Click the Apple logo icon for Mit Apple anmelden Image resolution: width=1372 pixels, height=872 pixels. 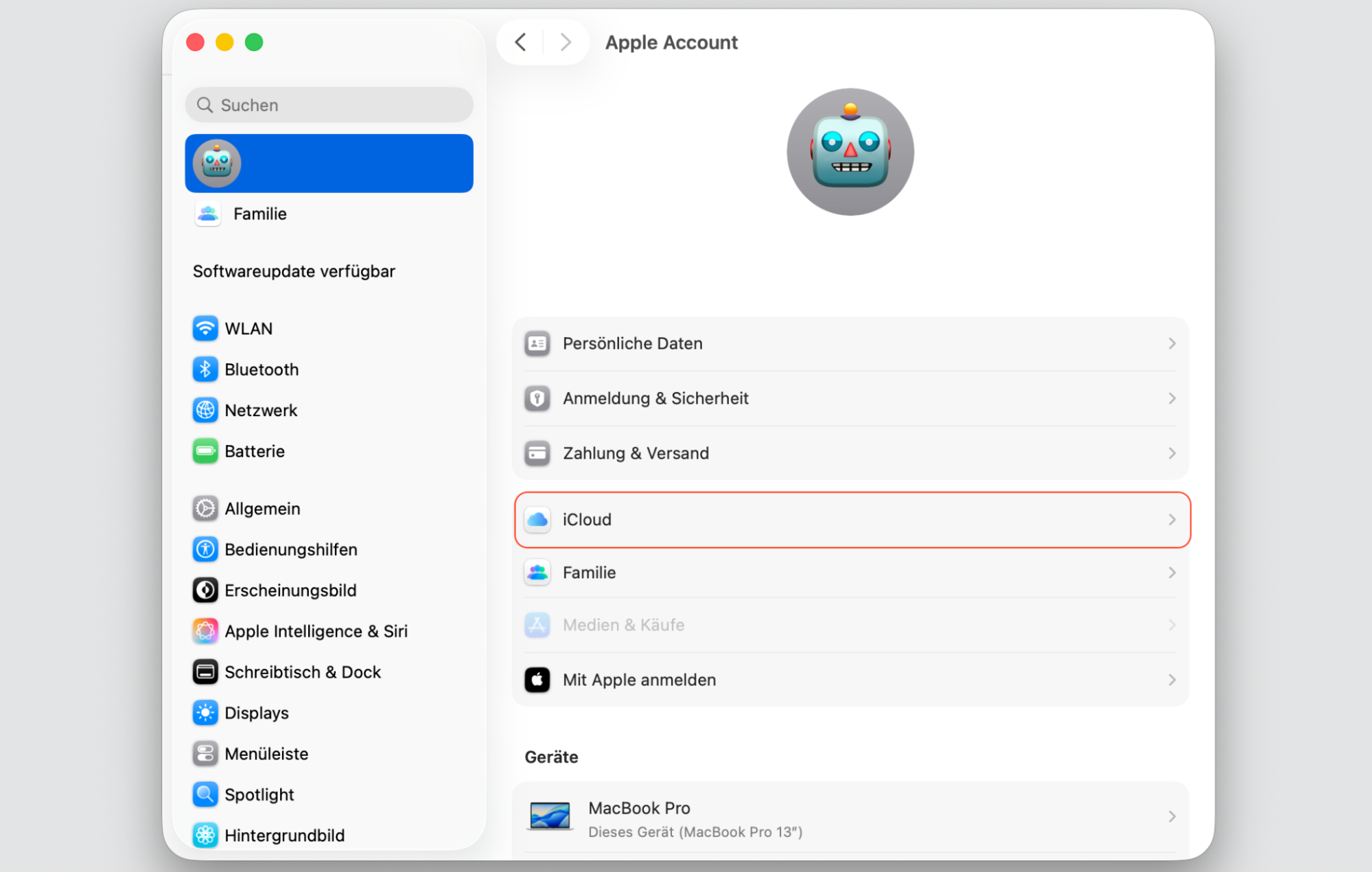(537, 680)
